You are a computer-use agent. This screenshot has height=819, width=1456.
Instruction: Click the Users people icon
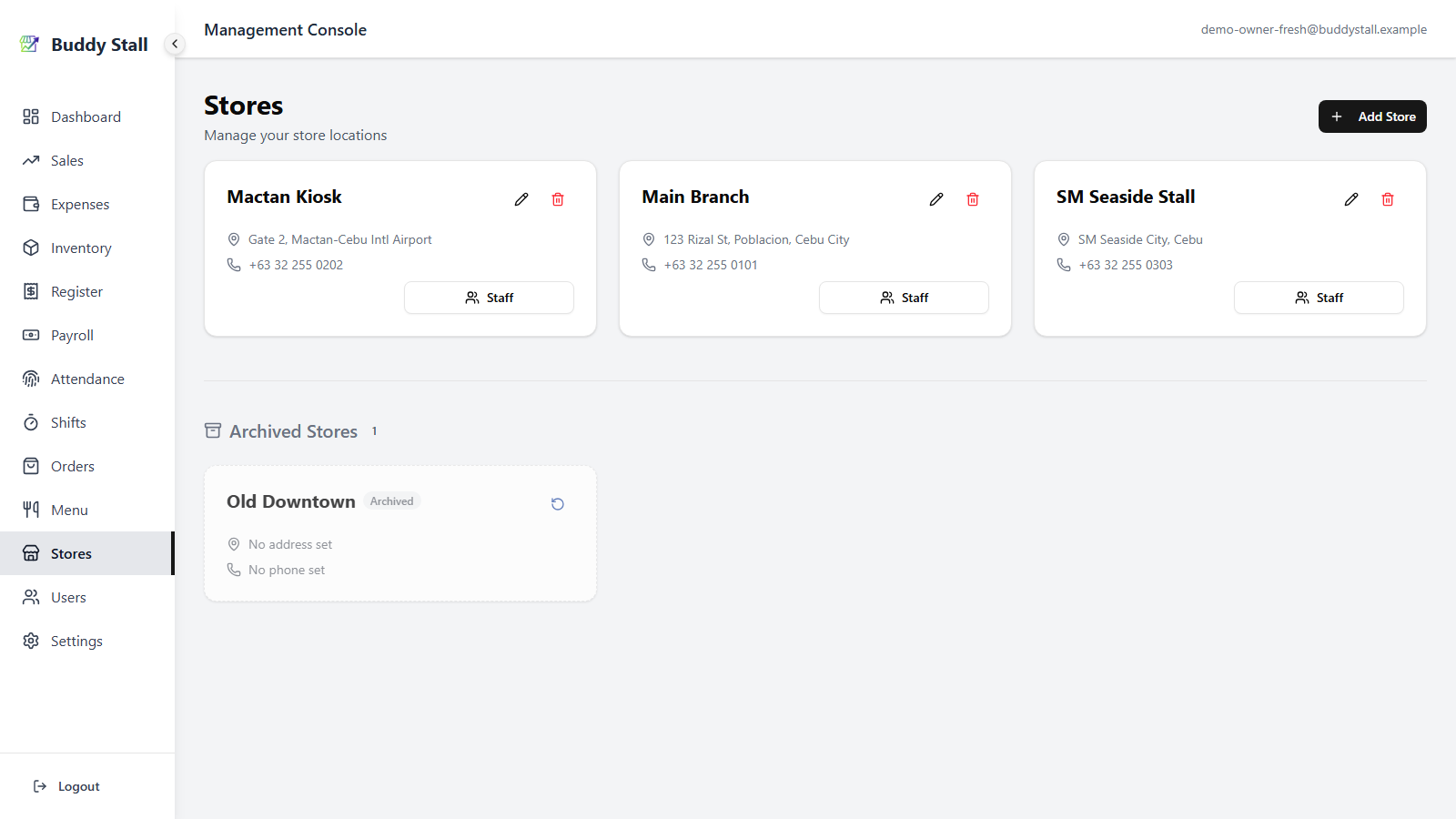pyautogui.click(x=31, y=597)
